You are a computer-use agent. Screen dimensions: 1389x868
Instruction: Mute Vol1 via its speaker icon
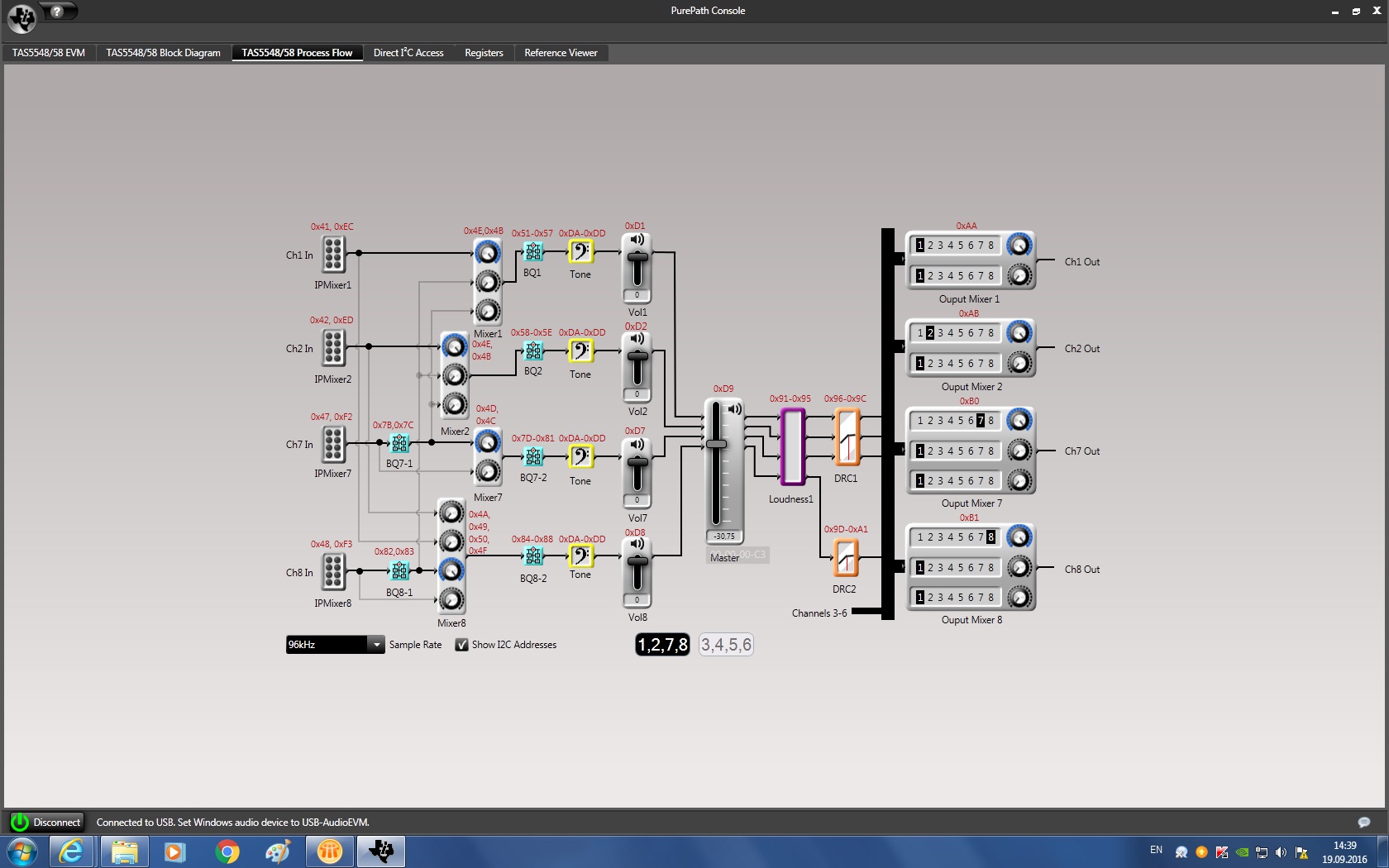click(x=637, y=240)
